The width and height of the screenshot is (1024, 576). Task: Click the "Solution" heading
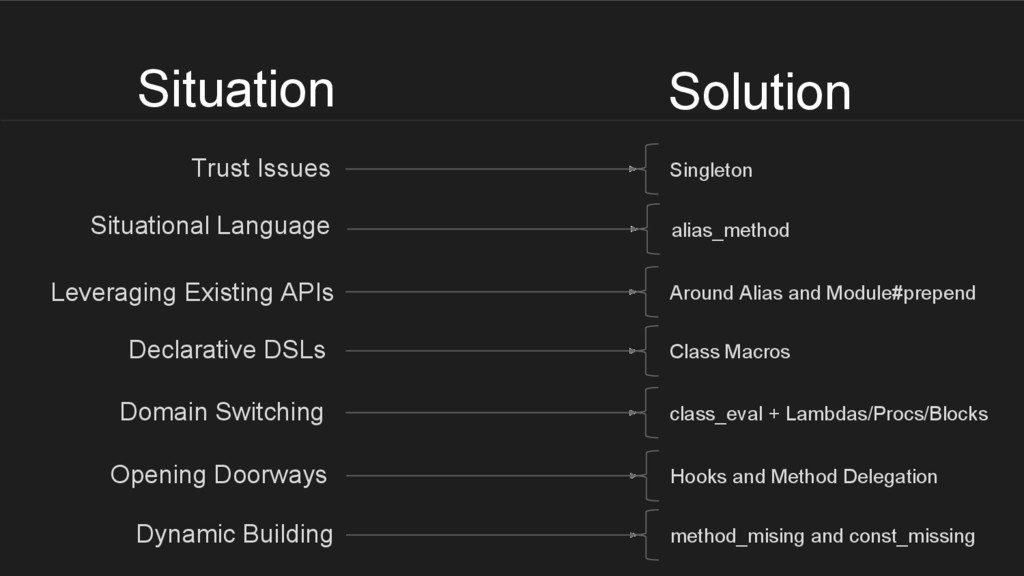[759, 92]
